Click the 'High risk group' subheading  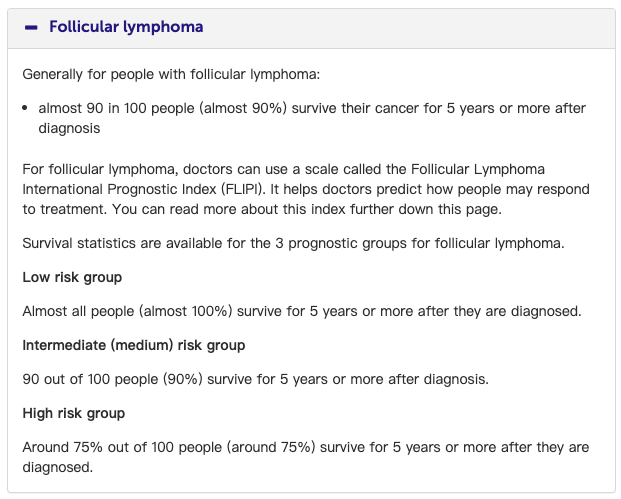[74, 413]
